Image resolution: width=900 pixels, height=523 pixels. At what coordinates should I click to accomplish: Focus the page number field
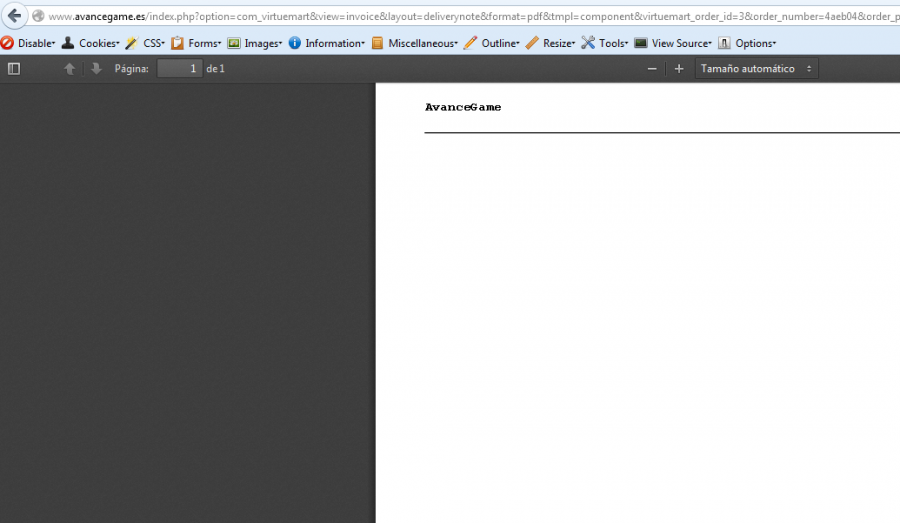(180, 69)
